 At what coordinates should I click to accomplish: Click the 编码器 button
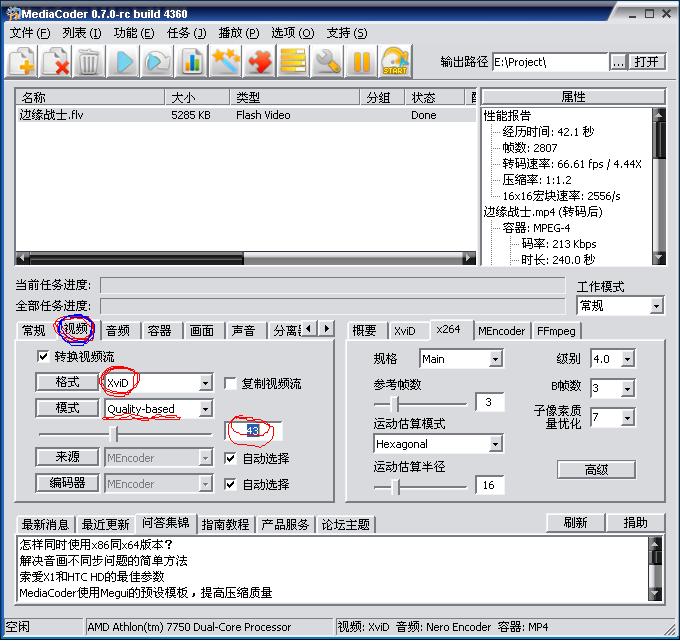(67, 483)
